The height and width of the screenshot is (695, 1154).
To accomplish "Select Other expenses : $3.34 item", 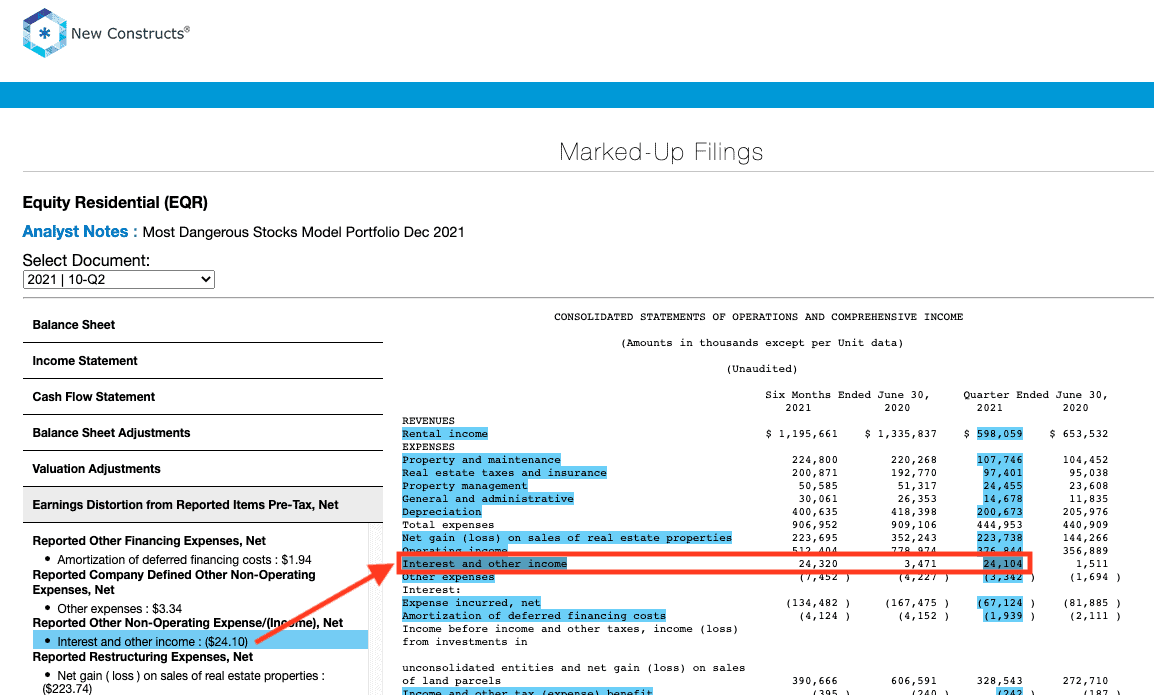I will click(x=119, y=608).
